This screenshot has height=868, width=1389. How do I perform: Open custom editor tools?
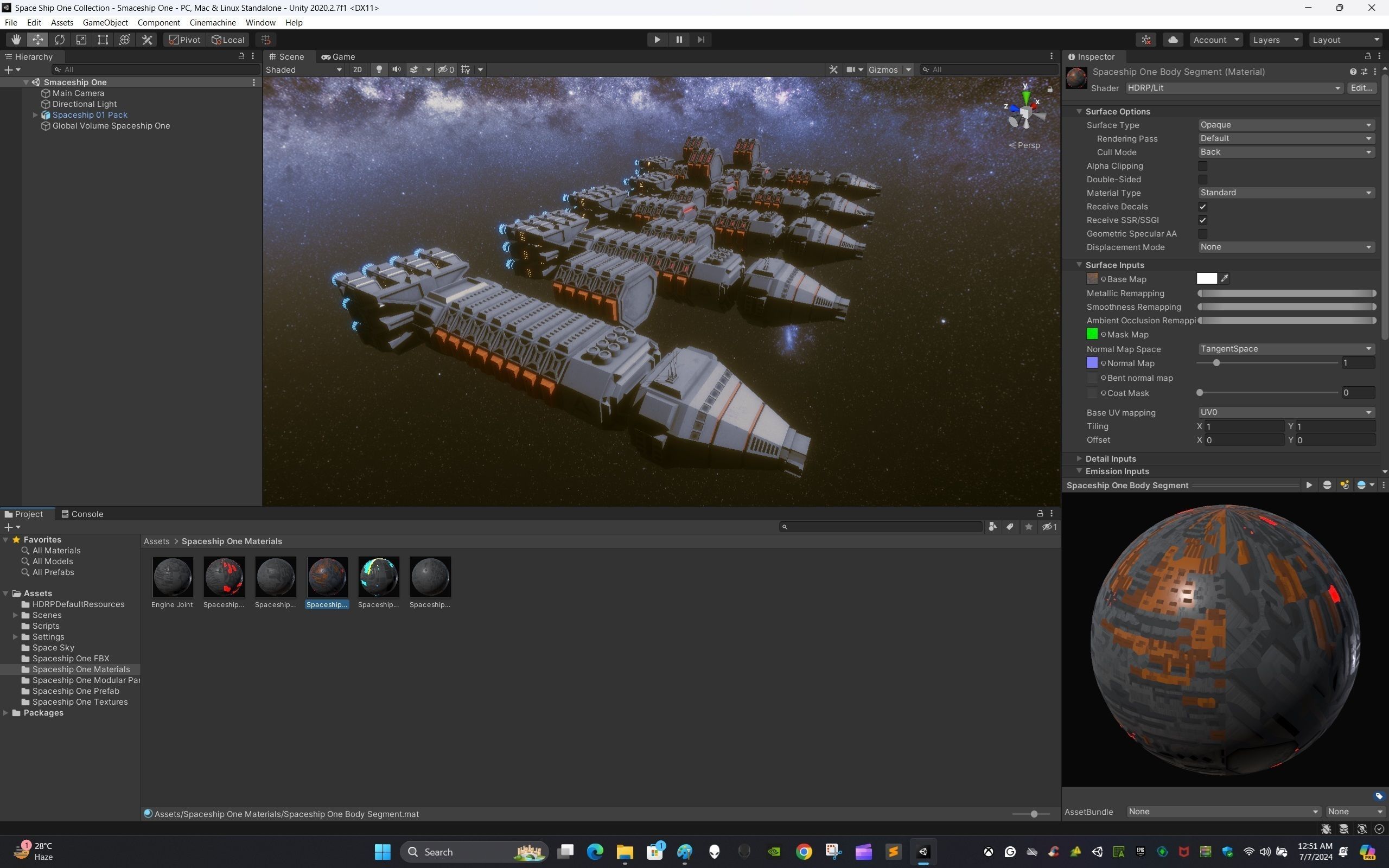147,40
